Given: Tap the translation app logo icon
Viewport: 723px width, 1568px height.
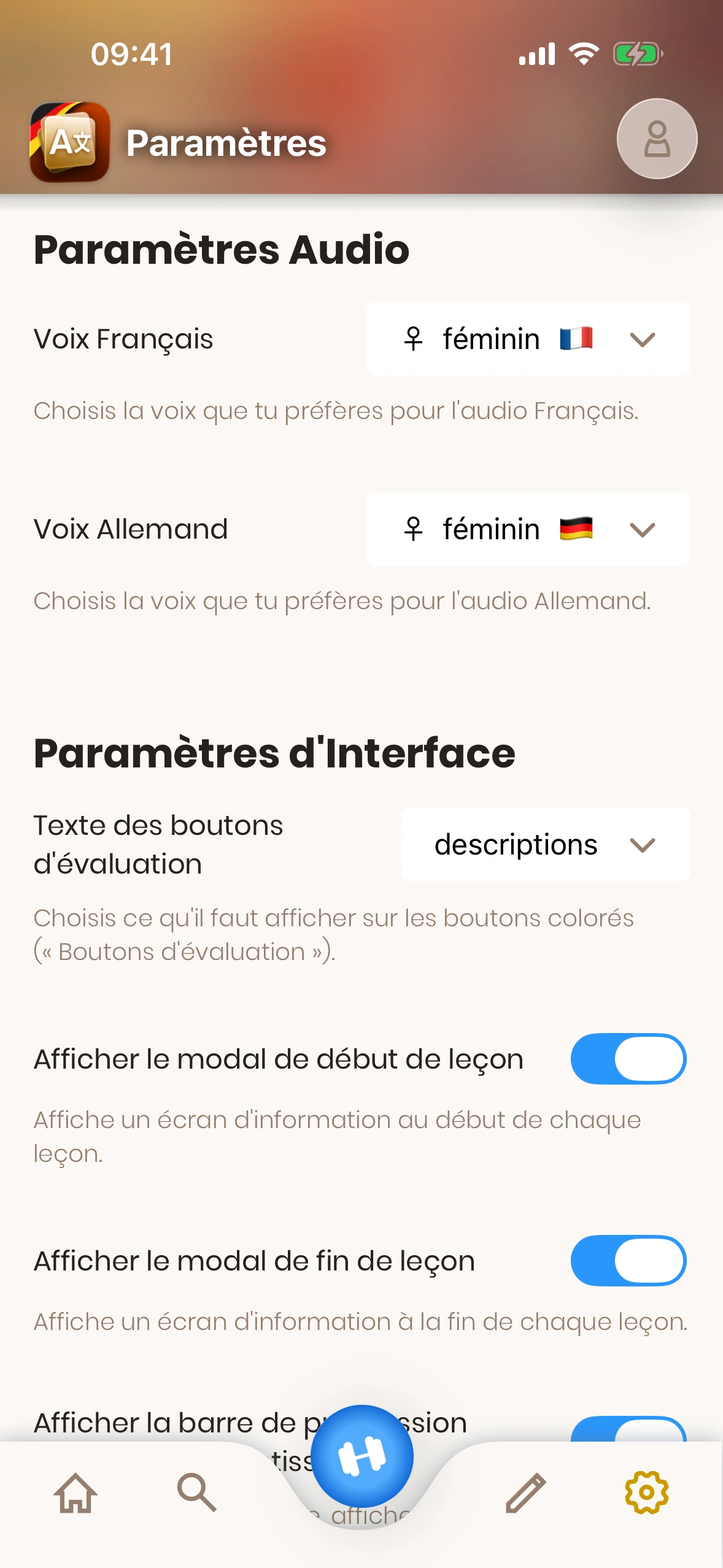Looking at the screenshot, I should point(70,142).
